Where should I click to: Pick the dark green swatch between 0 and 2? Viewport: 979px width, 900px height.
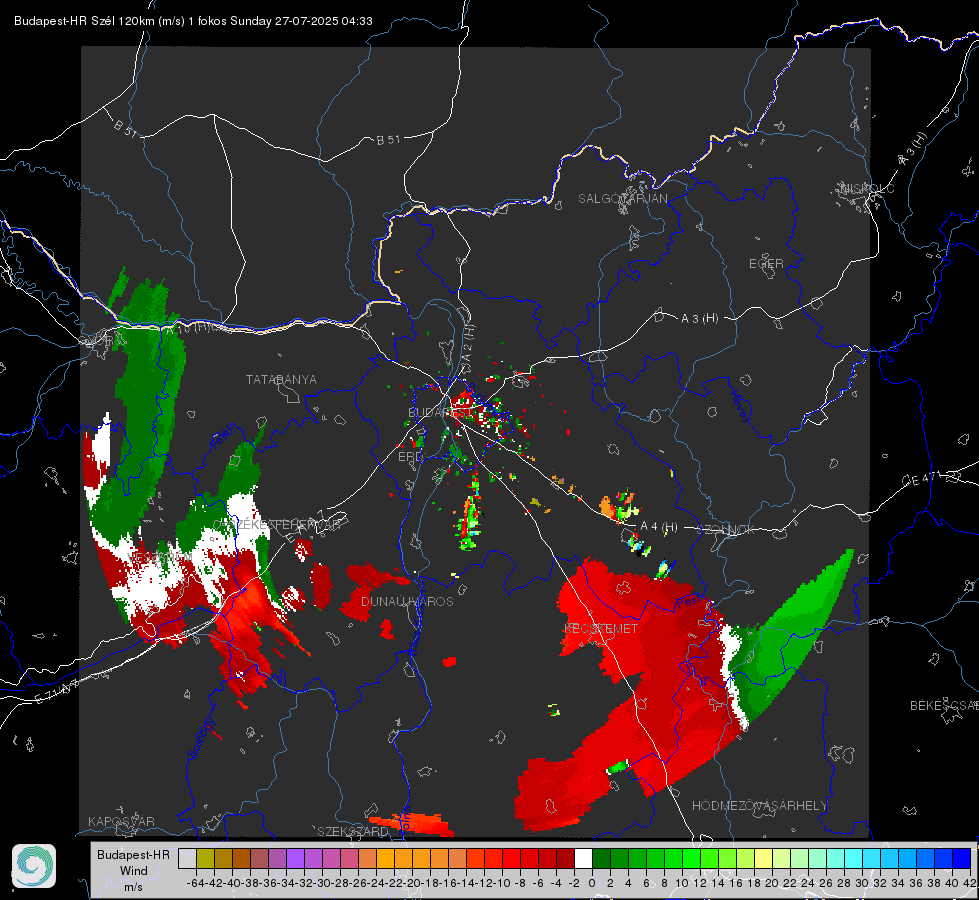pos(601,858)
